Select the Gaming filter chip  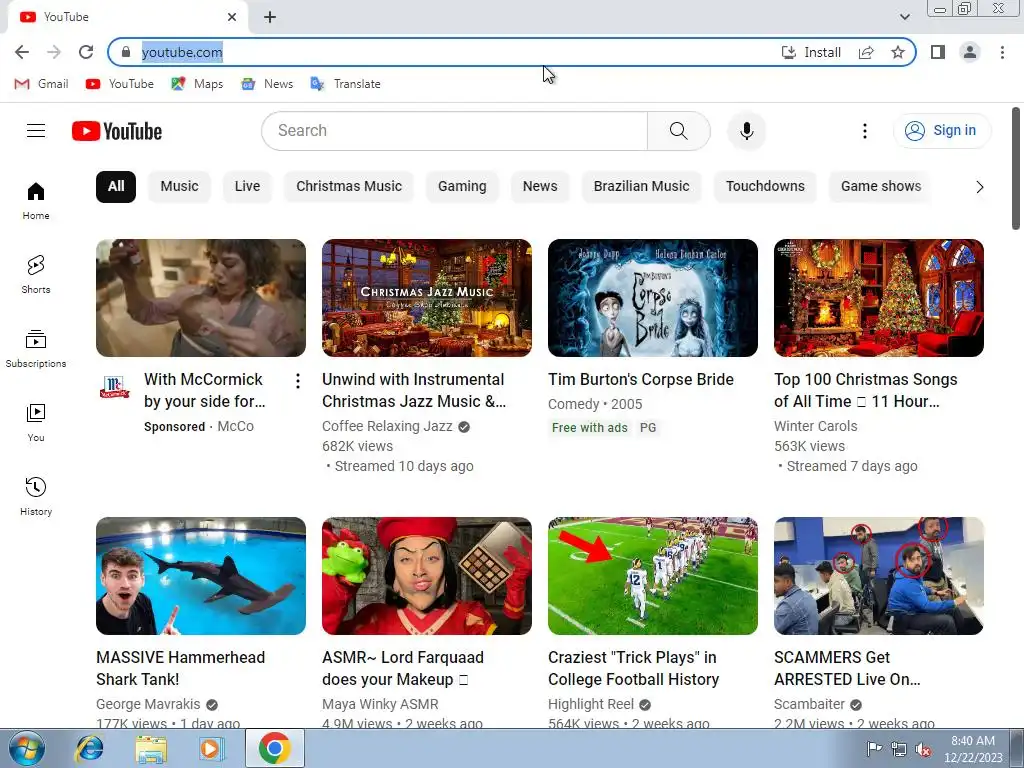(462, 187)
